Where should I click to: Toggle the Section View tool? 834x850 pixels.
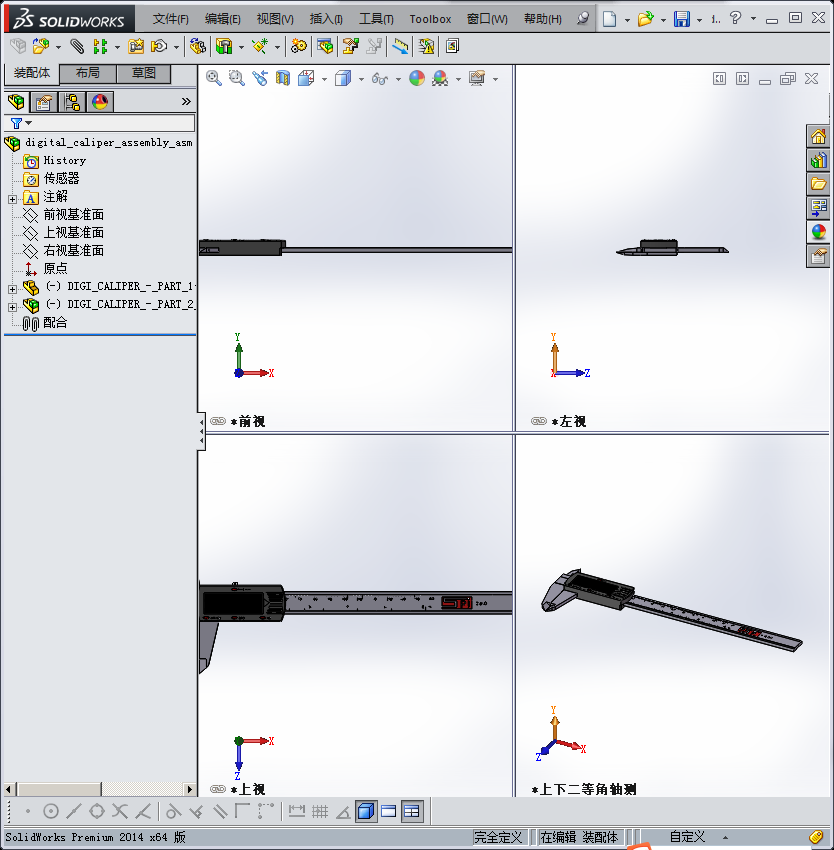[283, 79]
